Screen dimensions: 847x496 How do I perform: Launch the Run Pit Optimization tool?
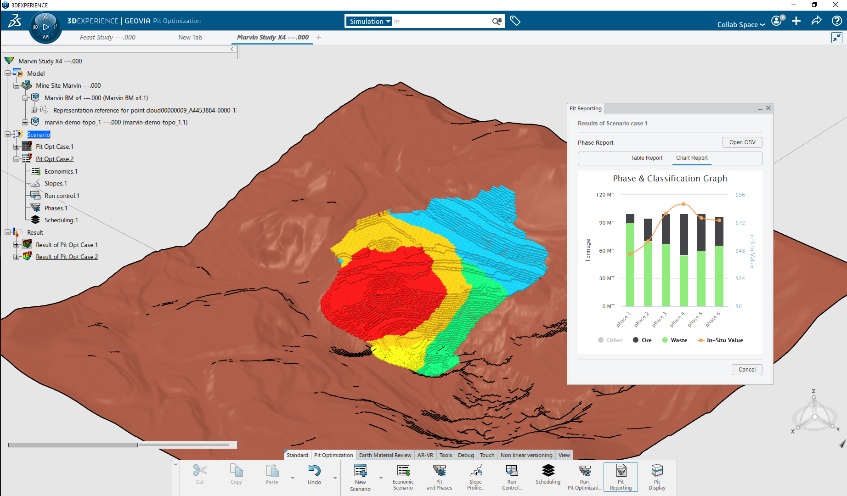click(x=584, y=477)
